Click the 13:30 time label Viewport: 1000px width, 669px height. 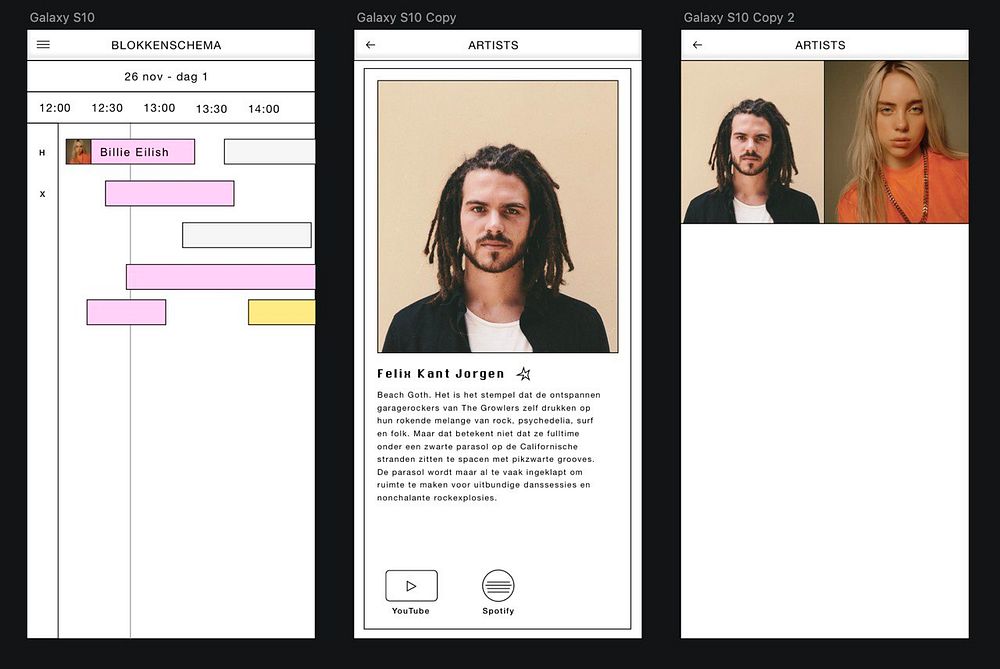[212, 109]
